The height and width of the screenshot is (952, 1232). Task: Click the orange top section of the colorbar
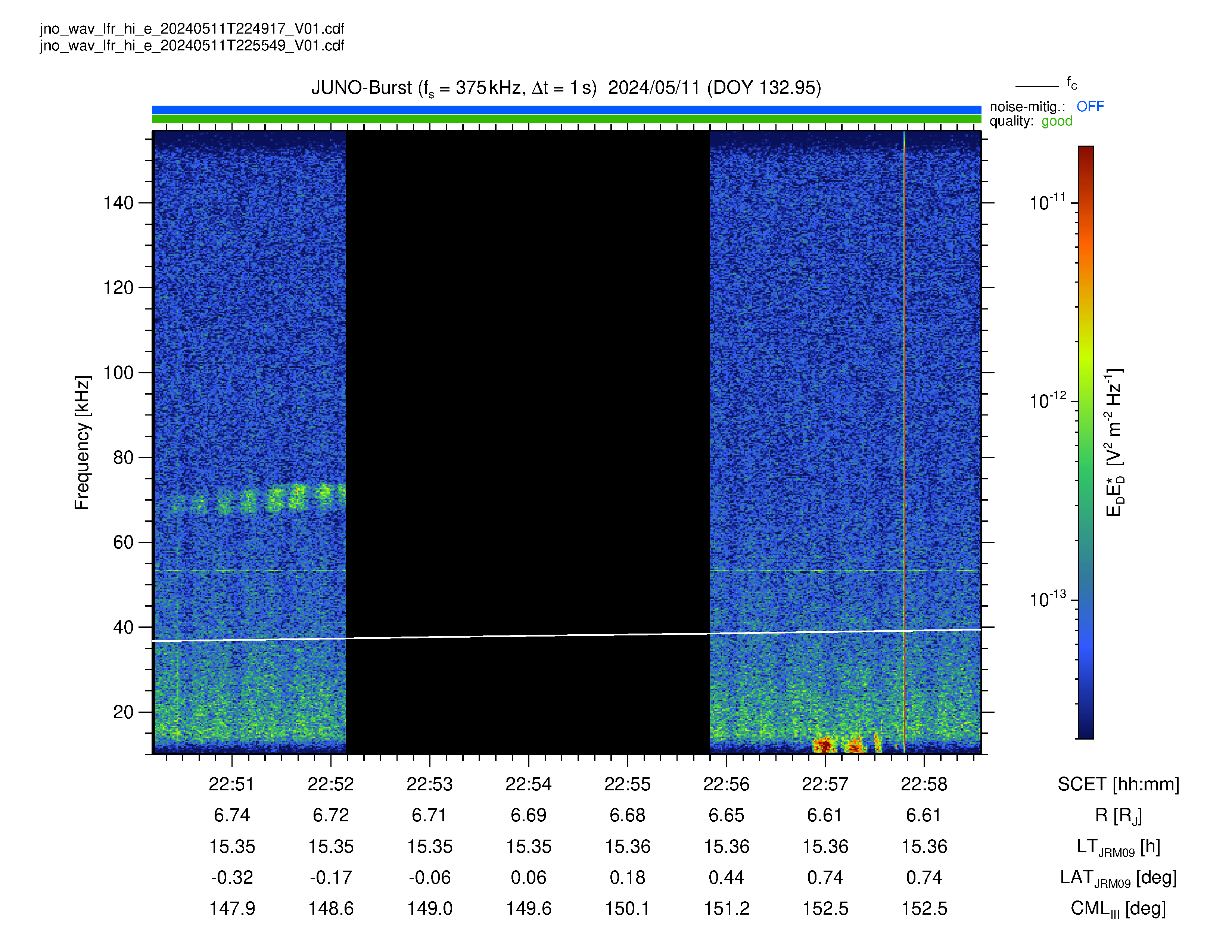click(1086, 237)
